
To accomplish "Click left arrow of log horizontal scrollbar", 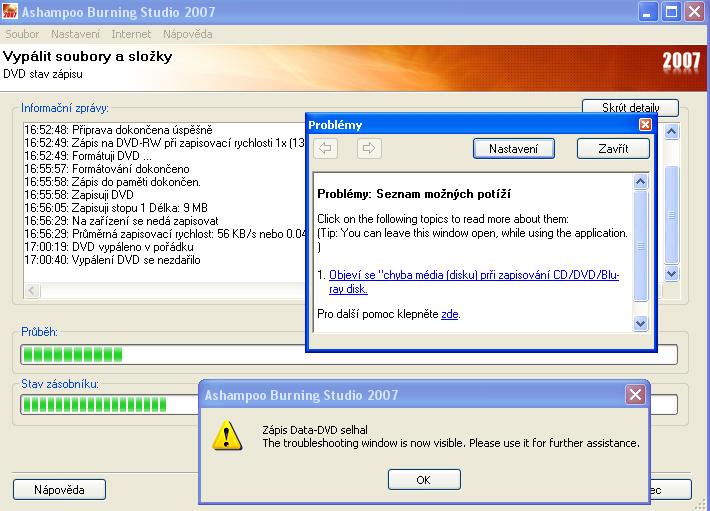I will point(32,290).
